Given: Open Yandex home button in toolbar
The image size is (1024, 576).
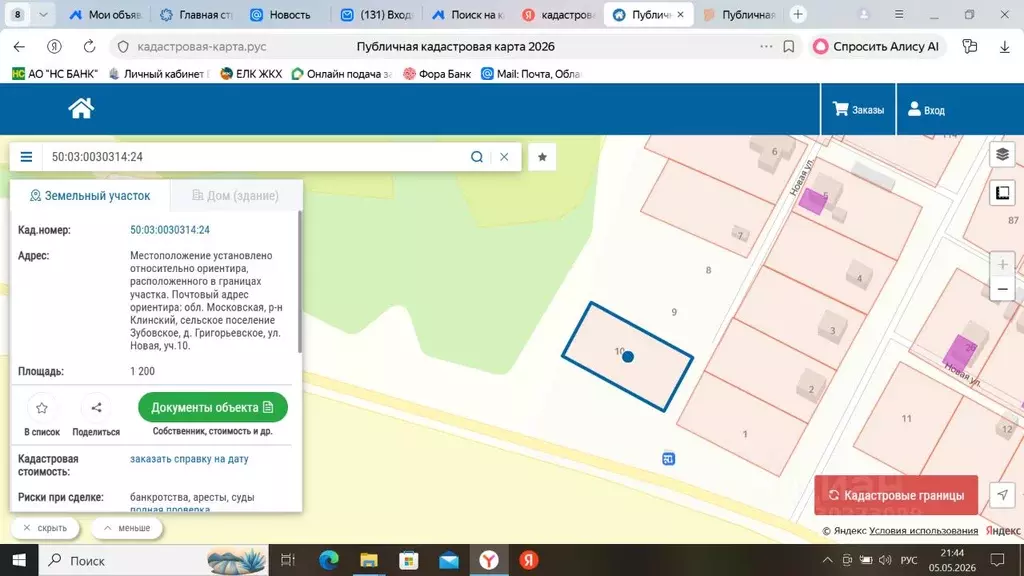Looking at the screenshot, I should [54, 46].
